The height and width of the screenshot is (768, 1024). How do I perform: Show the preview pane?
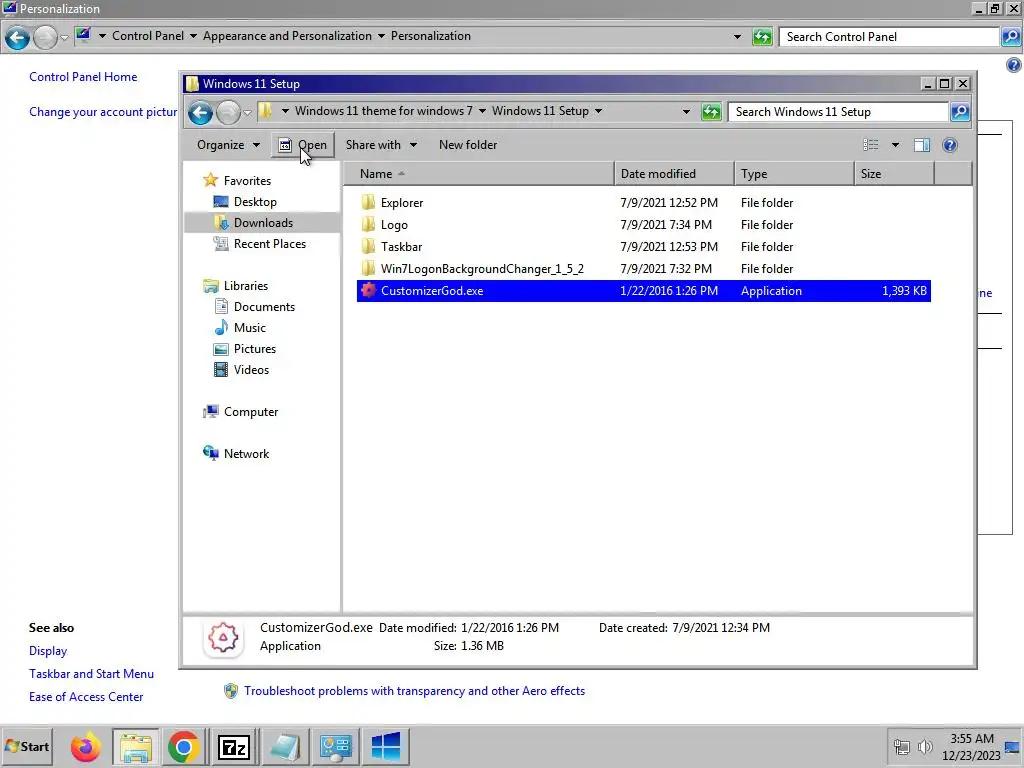921,145
